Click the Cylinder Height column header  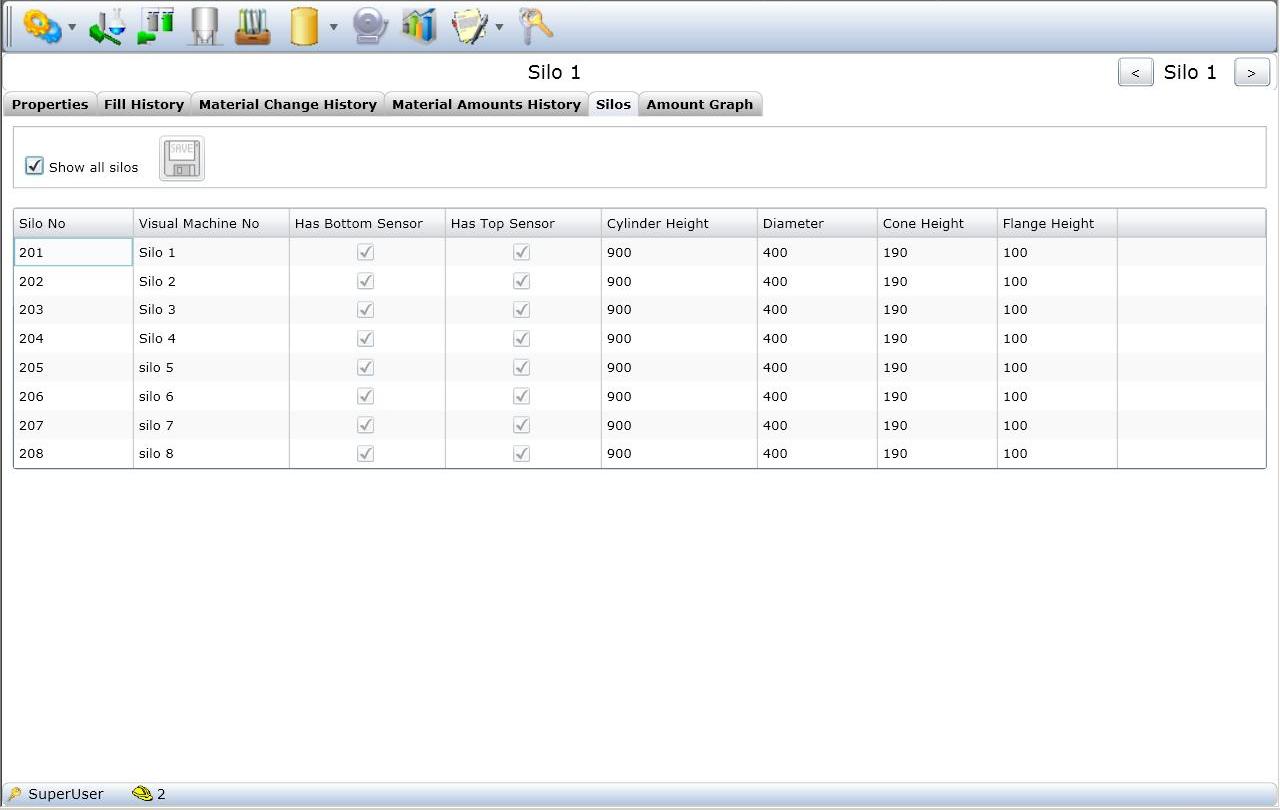[x=658, y=223]
